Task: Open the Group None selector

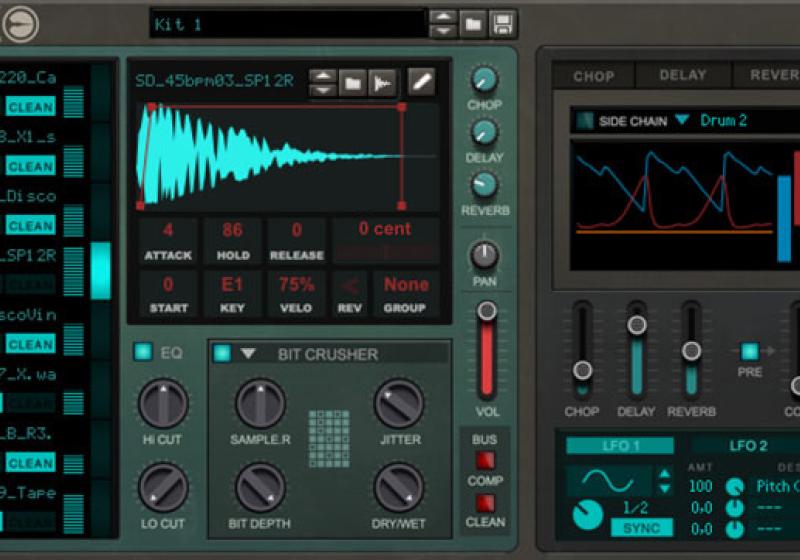Action: pos(406,285)
